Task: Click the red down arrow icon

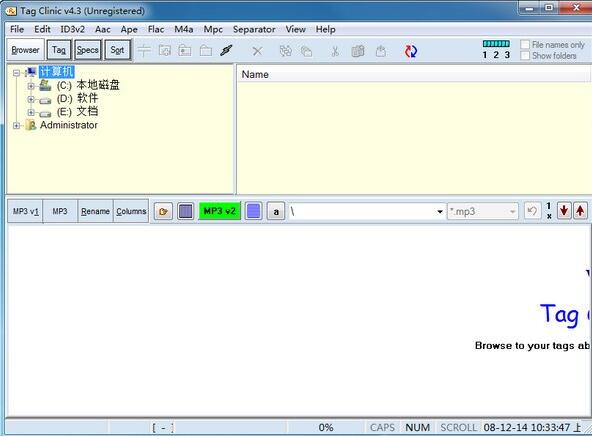Action: 564,211
